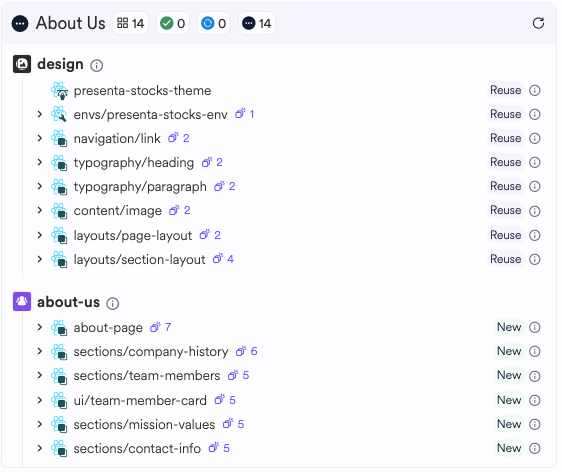This screenshot has width=562, height=472.
Task: Expand the envs/presenta-stocks-env row
Action: click(39, 114)
